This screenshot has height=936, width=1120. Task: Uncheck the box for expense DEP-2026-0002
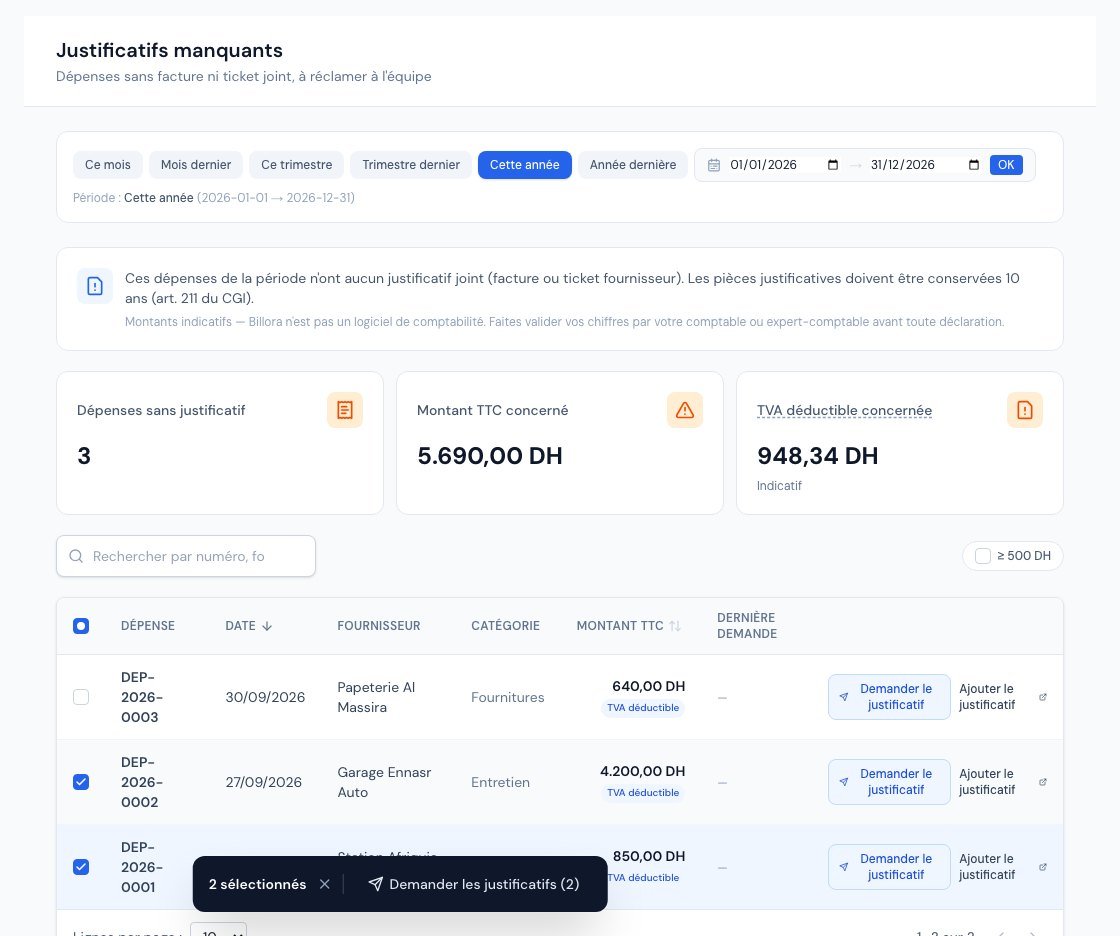pos(81,782)
